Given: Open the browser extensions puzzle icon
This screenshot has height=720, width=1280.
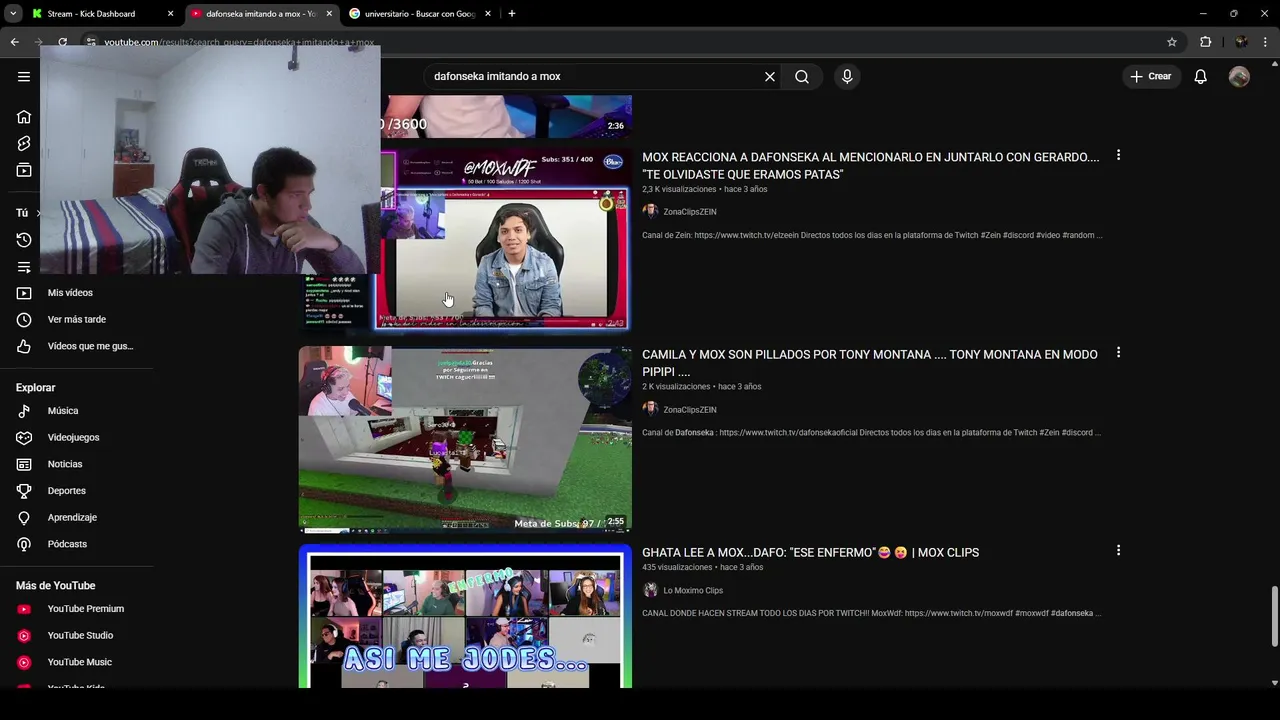Looking at the screenshot, I should pyautogui.click(x=1205, y=42).
